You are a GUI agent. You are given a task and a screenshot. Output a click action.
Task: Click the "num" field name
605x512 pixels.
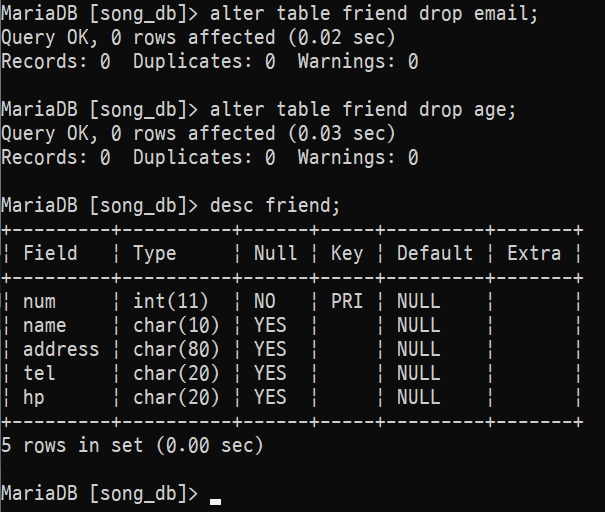pyautogui.click(x=40, y=301)
